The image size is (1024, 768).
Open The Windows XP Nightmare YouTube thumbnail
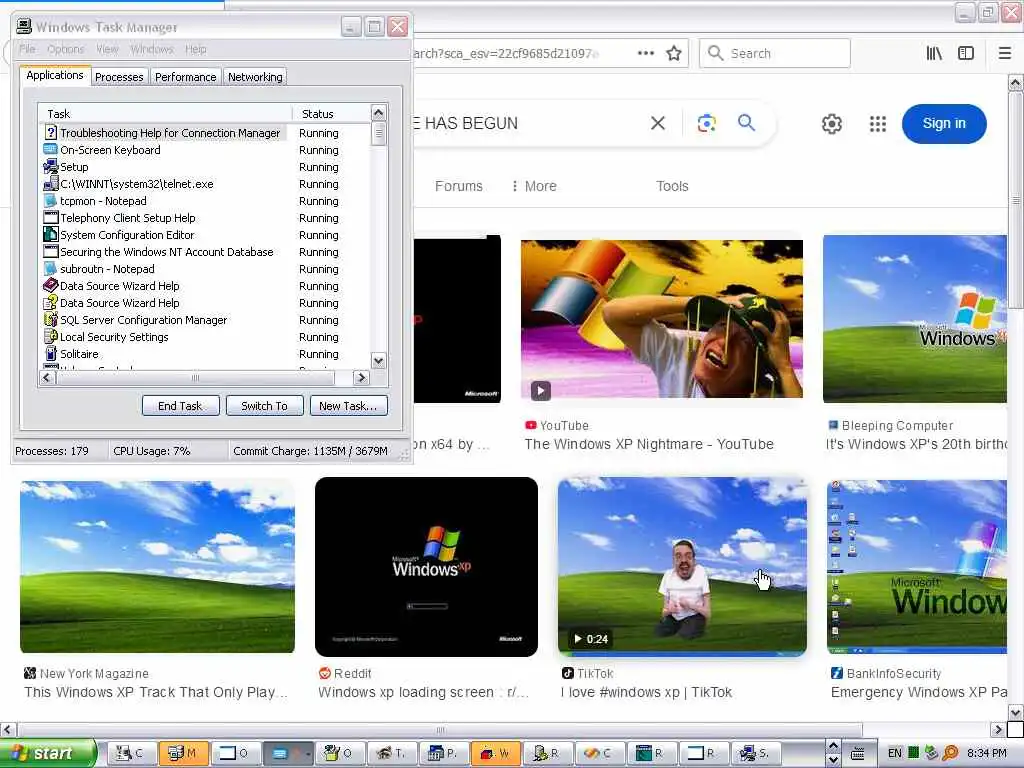[662, 319]
